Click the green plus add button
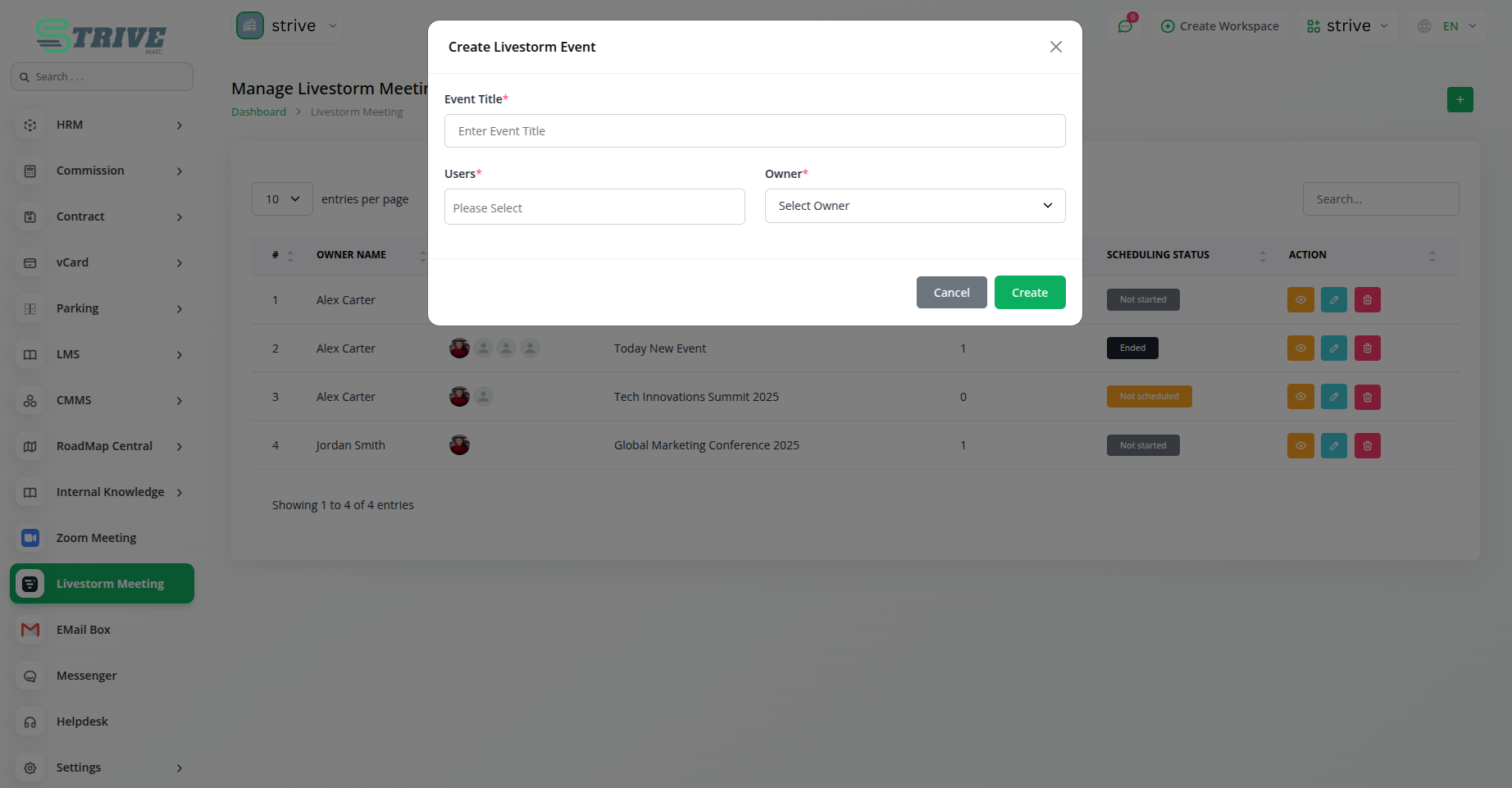The height and width of the screenshot is (788, 1512). point(1460,100)
